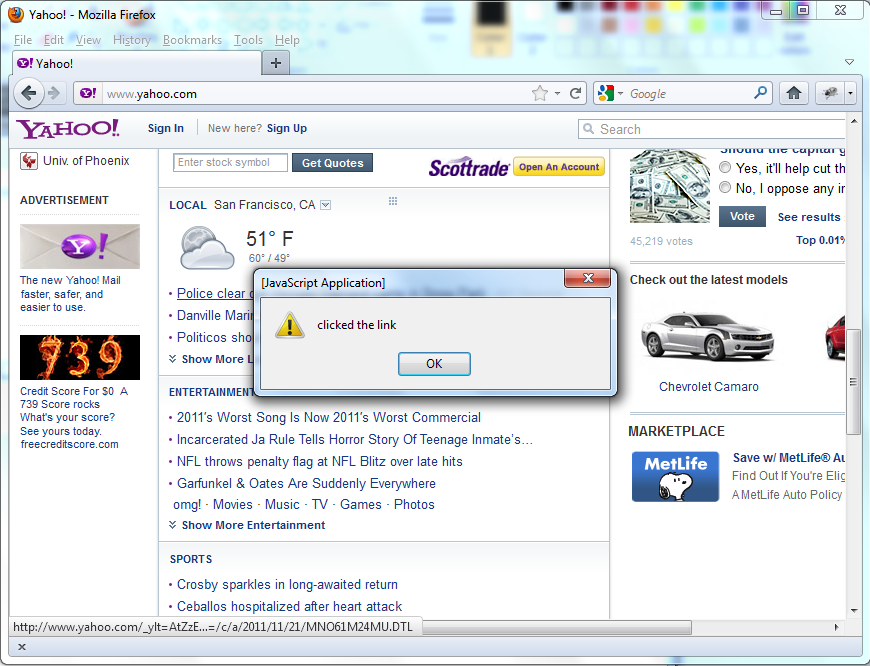The image size is (870, 666).
Task: Click the stack of money poll image
Action: click(x=670, y=186)
